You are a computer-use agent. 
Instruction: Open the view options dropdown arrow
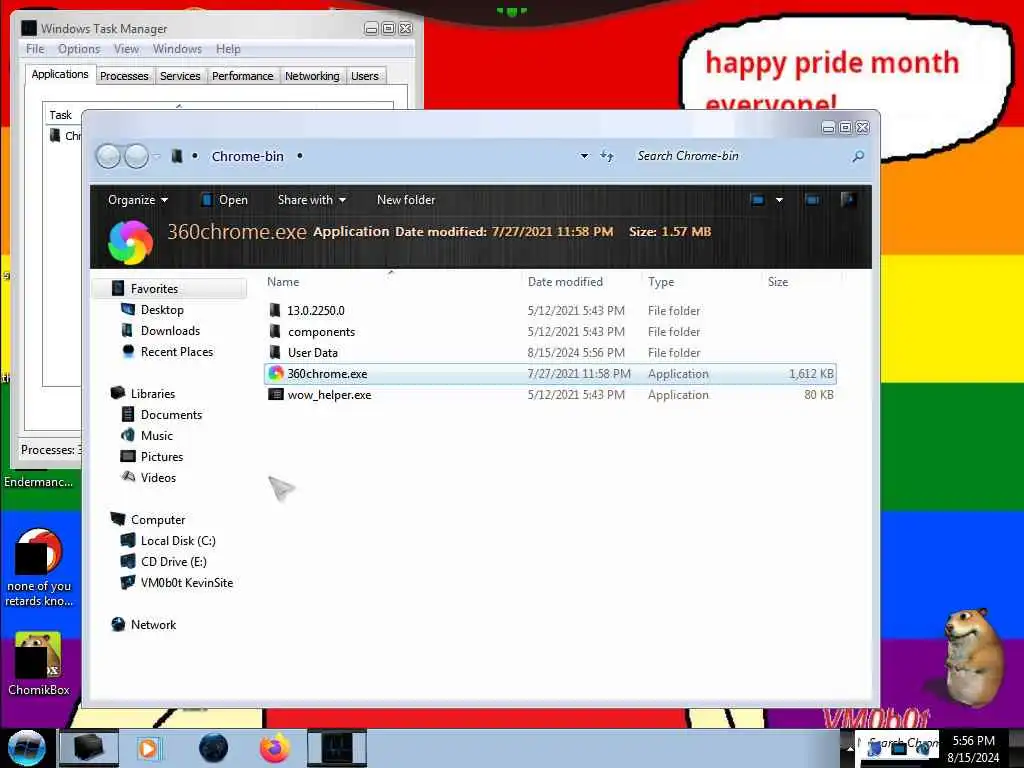coord(779,200)
